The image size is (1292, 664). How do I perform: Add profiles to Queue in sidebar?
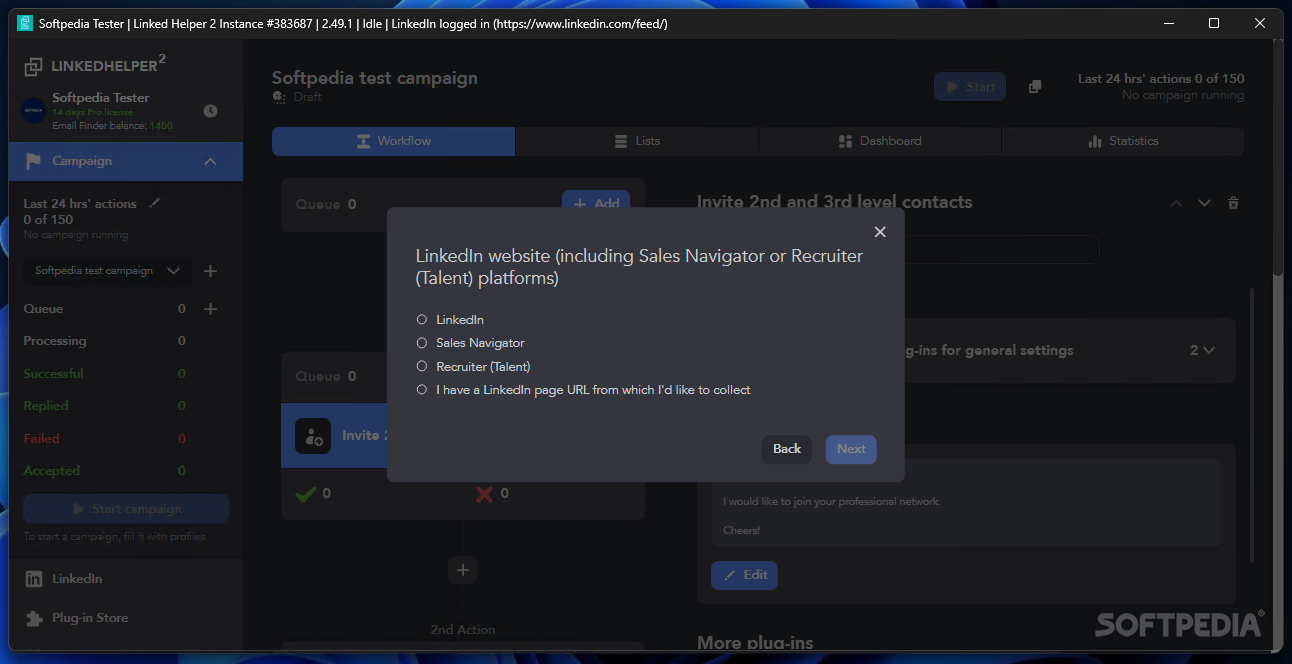click(210, 309)
